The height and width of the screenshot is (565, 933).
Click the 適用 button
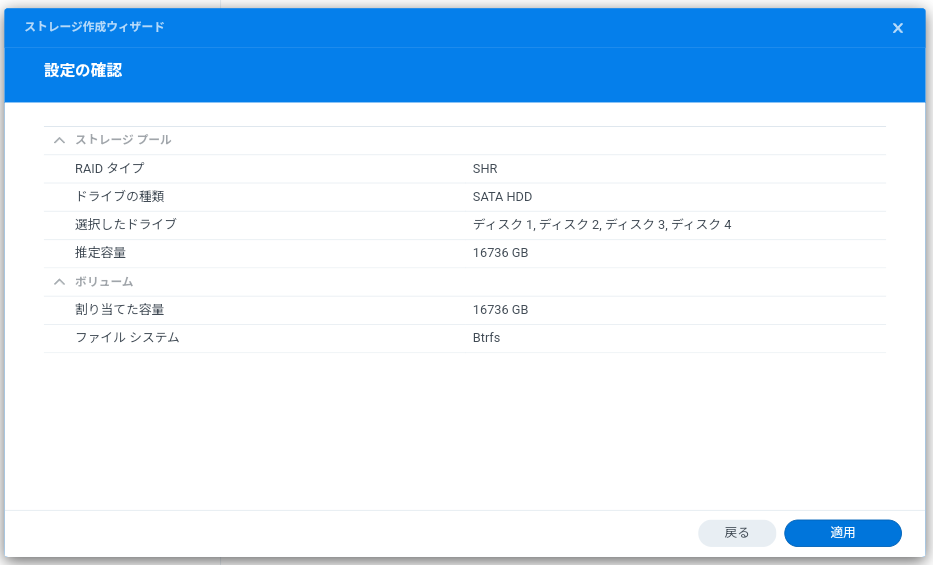(842, 533)
